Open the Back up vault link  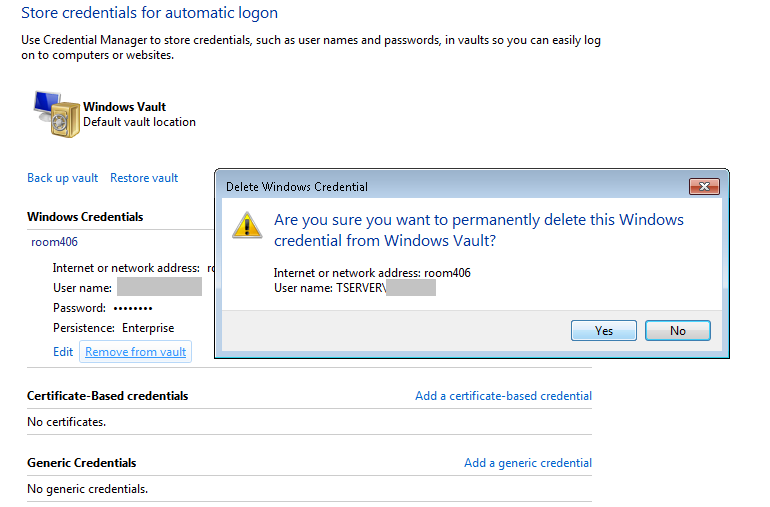pyautogui.click(x=62, y=178)
